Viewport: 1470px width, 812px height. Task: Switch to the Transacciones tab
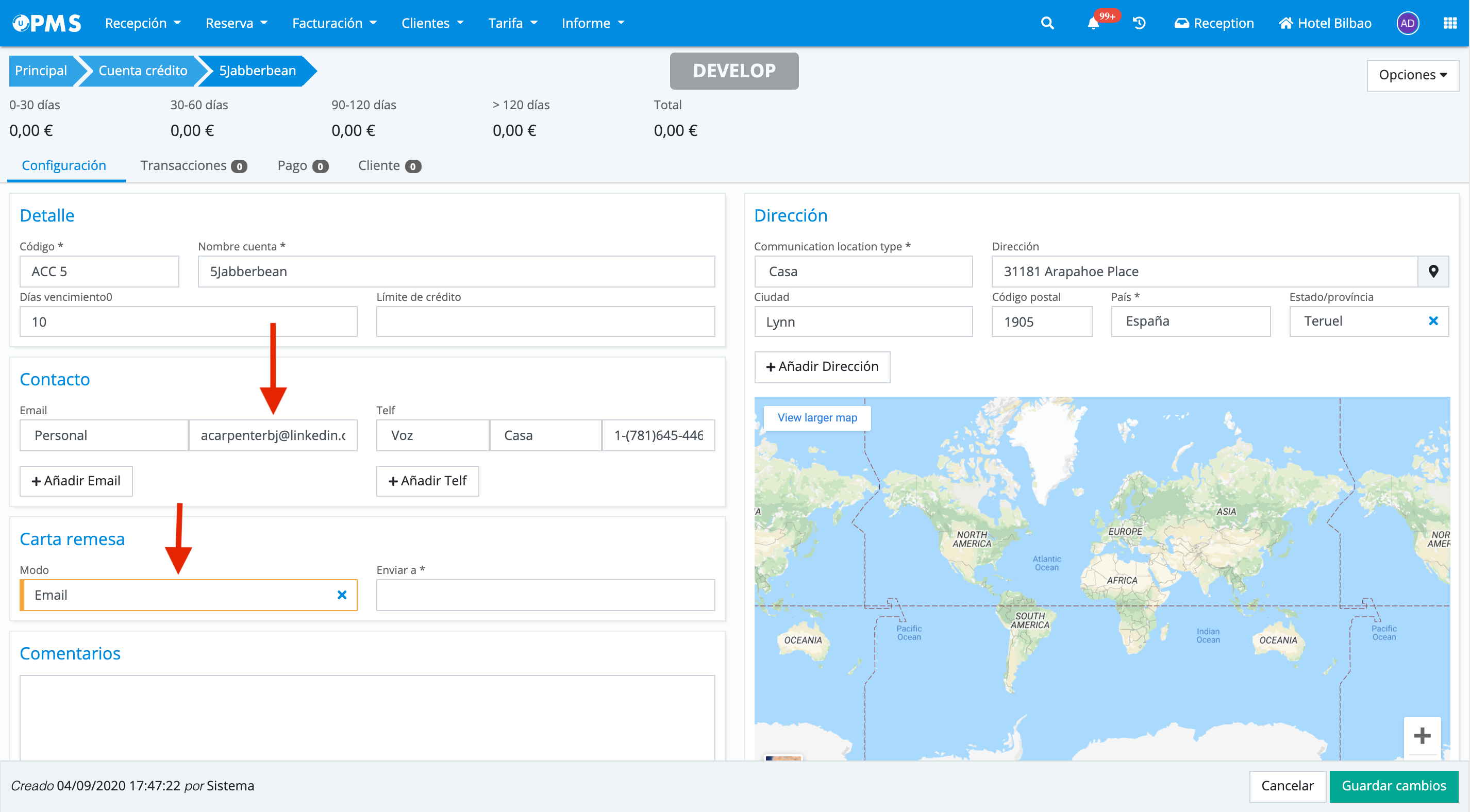click(193, 165)
